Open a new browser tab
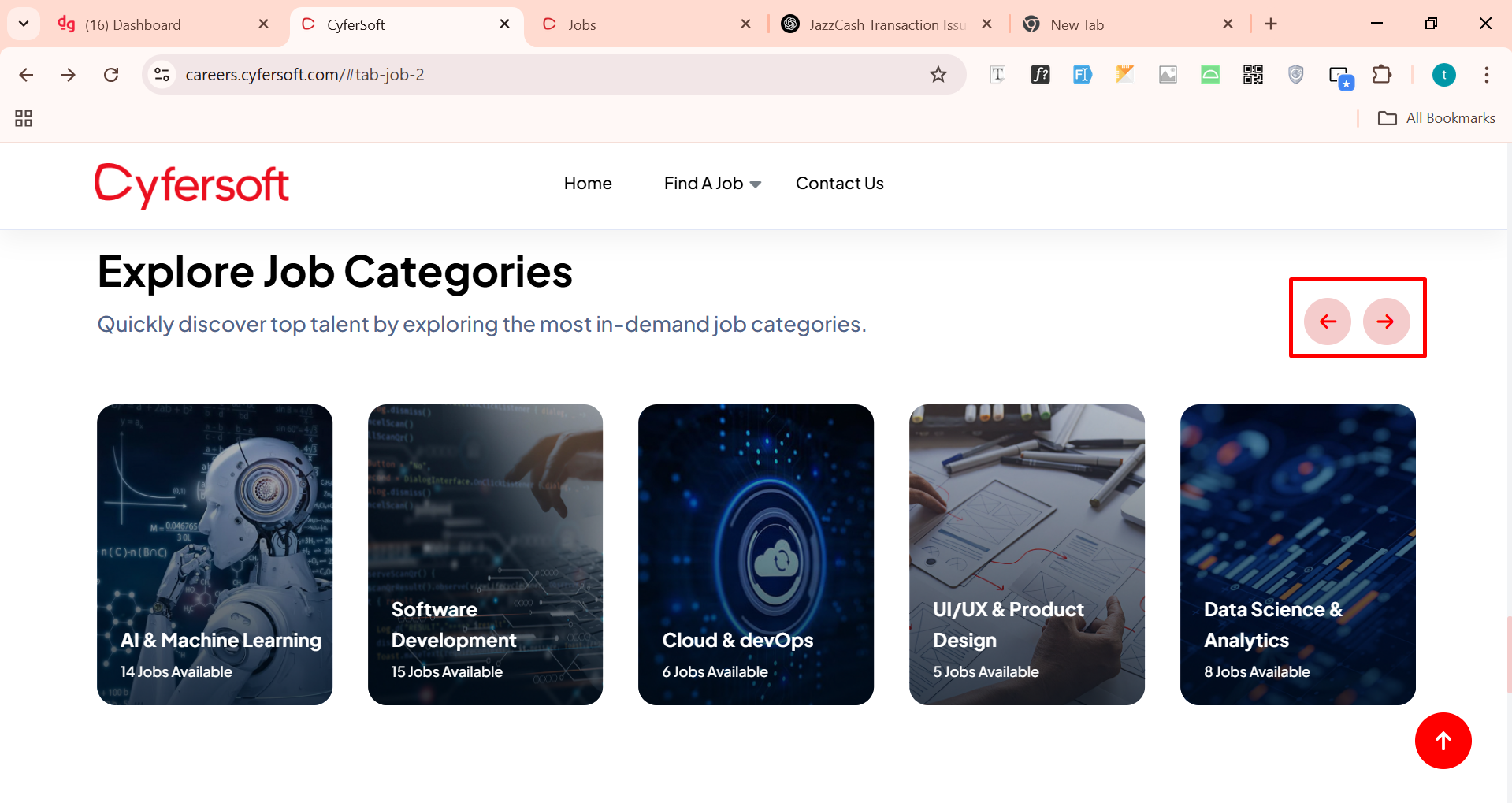1512x803 pixels. point(1271,24)
